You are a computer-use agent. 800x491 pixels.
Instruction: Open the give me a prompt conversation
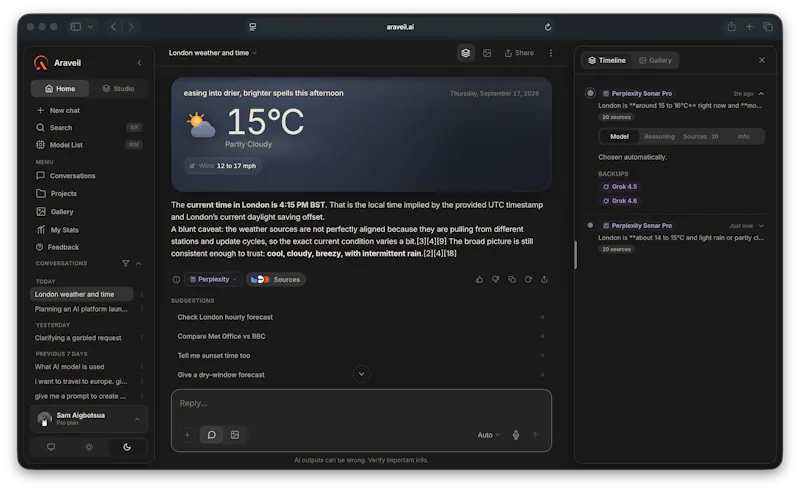82,396
